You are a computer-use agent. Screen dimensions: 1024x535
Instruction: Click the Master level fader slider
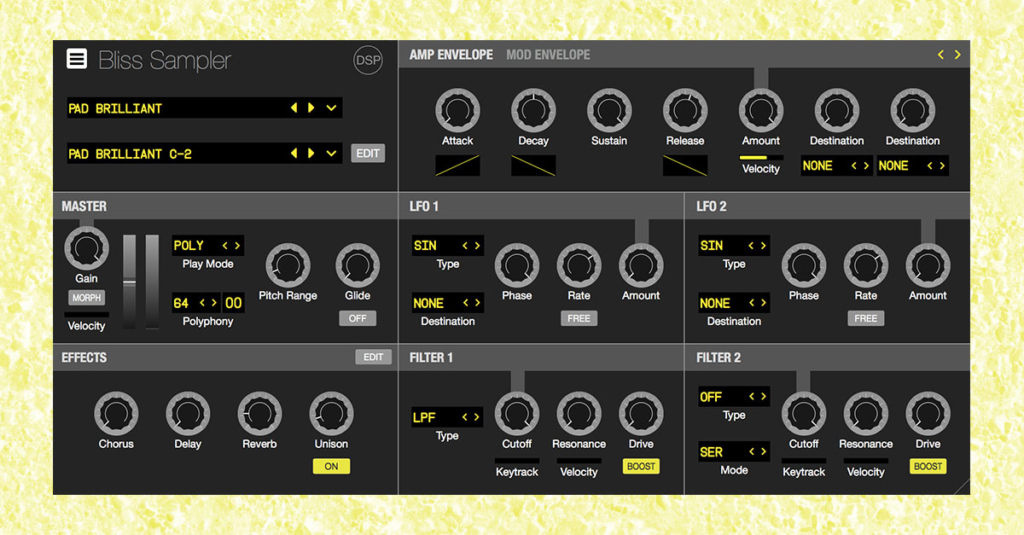[129, 282]
